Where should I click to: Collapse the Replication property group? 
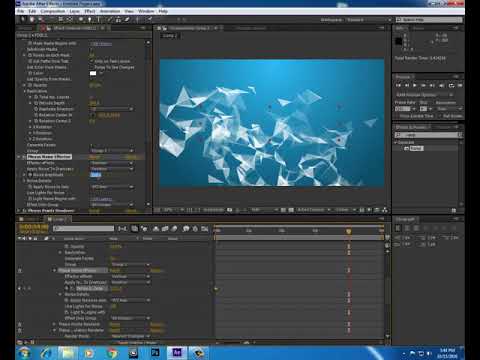pos(25,91)
